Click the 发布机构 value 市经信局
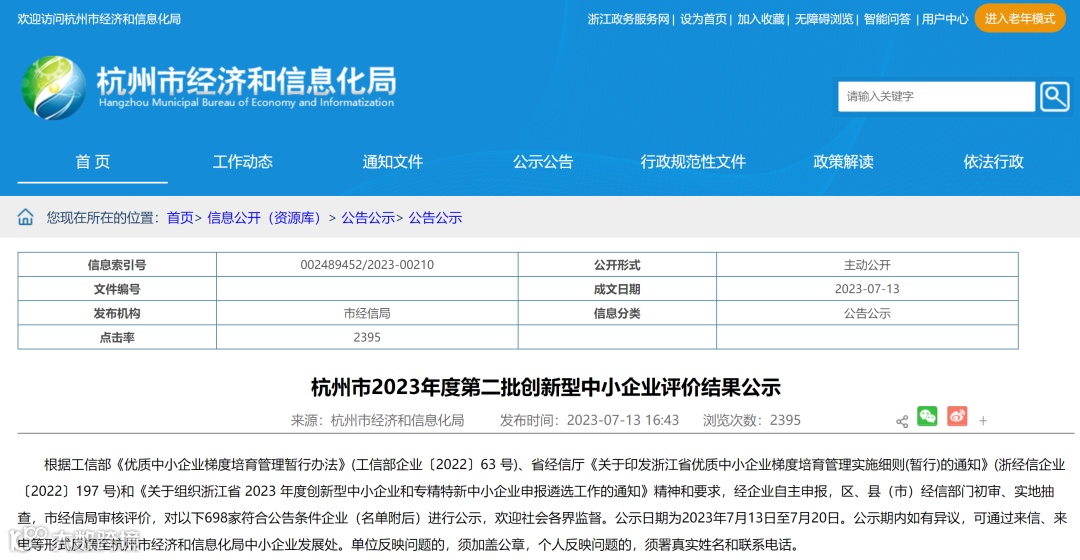The width and height of the screenshot is (1080, 560). [x=367, y=313]
